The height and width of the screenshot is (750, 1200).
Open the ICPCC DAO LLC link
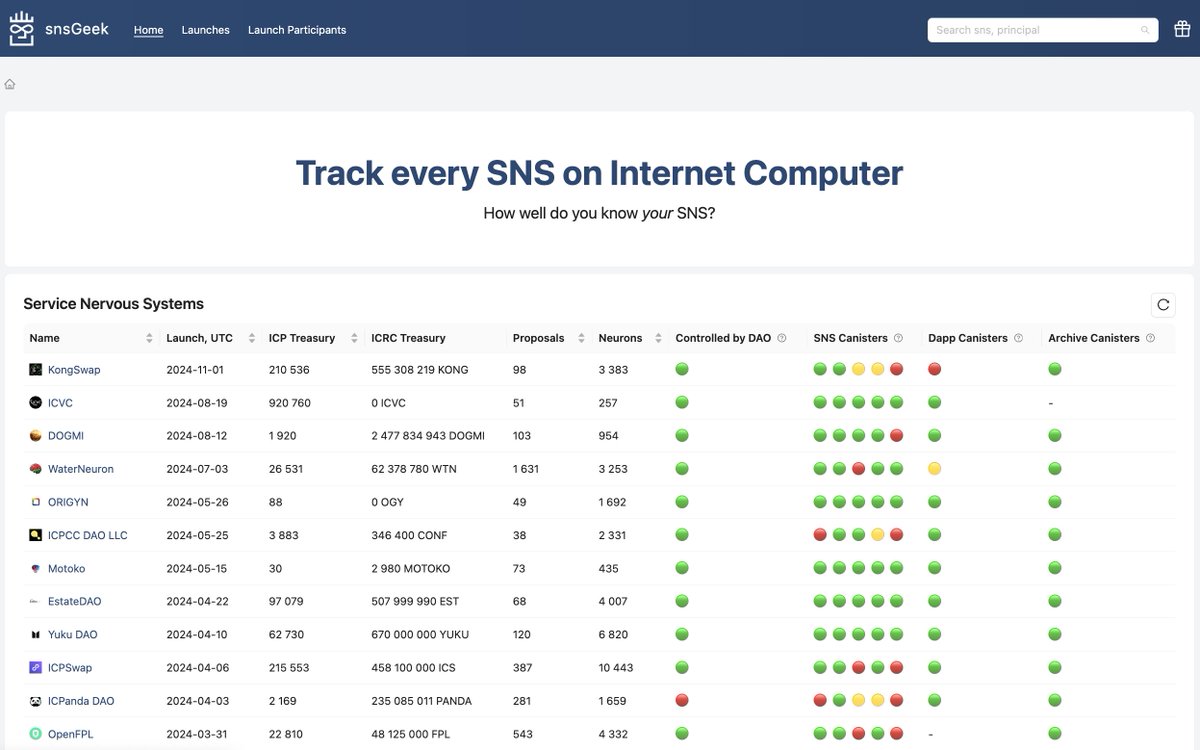pos(88,535)
